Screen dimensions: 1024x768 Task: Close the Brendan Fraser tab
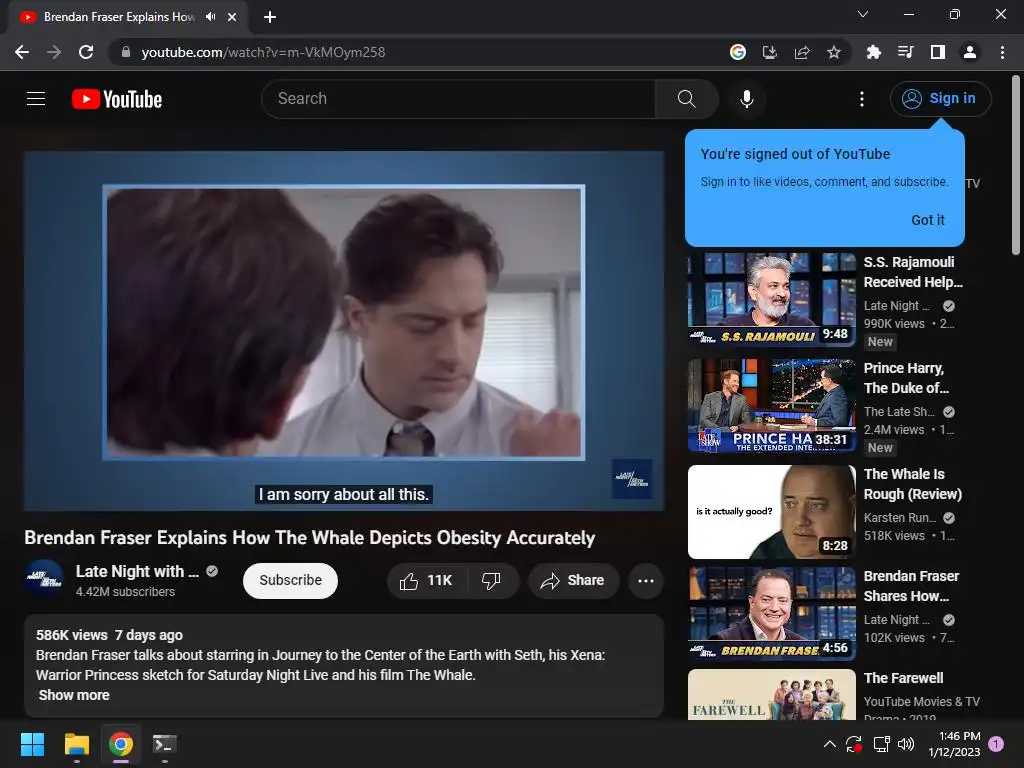click(232, 17)
